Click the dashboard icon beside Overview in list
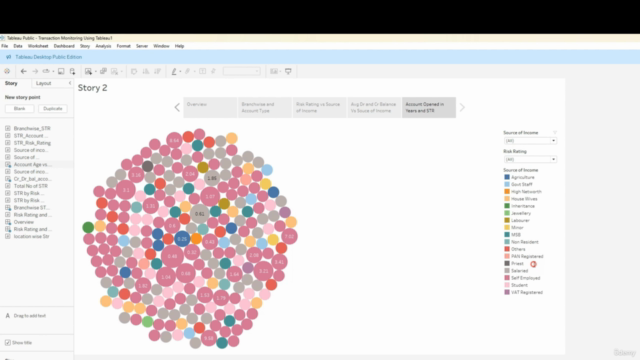Viewport: 640px width, 360px height. 7,222
